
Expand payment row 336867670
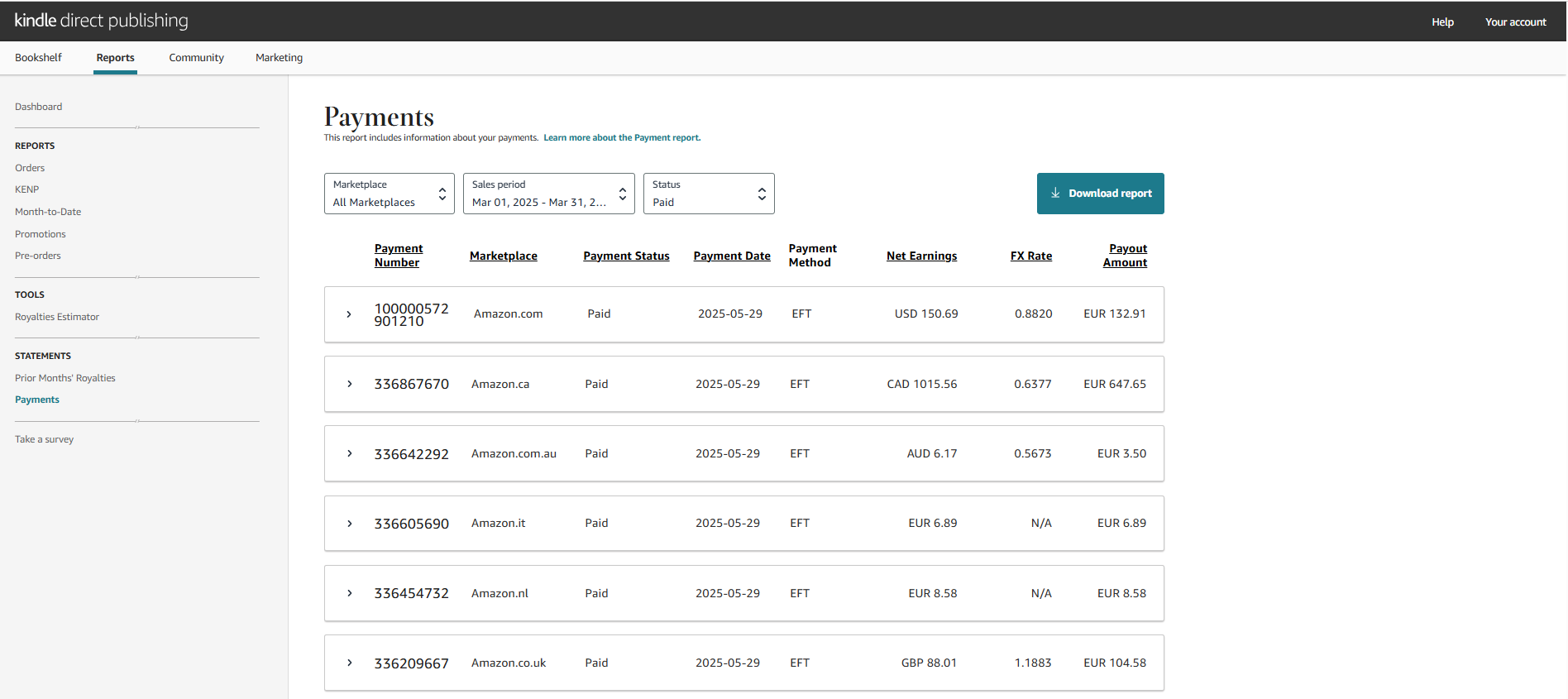(x=349, y=384)
